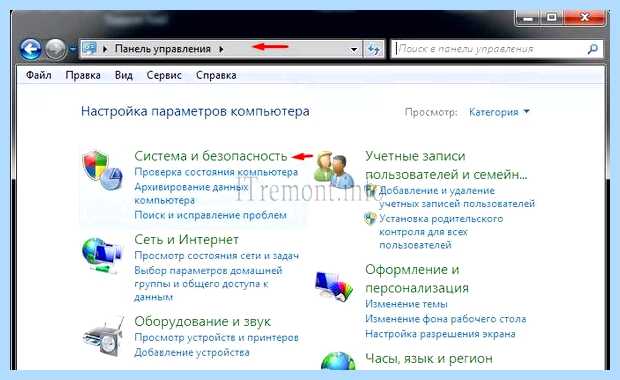620x380 pixels.
Task: Open the Категория view dropdown
Action: pos(499,112)
